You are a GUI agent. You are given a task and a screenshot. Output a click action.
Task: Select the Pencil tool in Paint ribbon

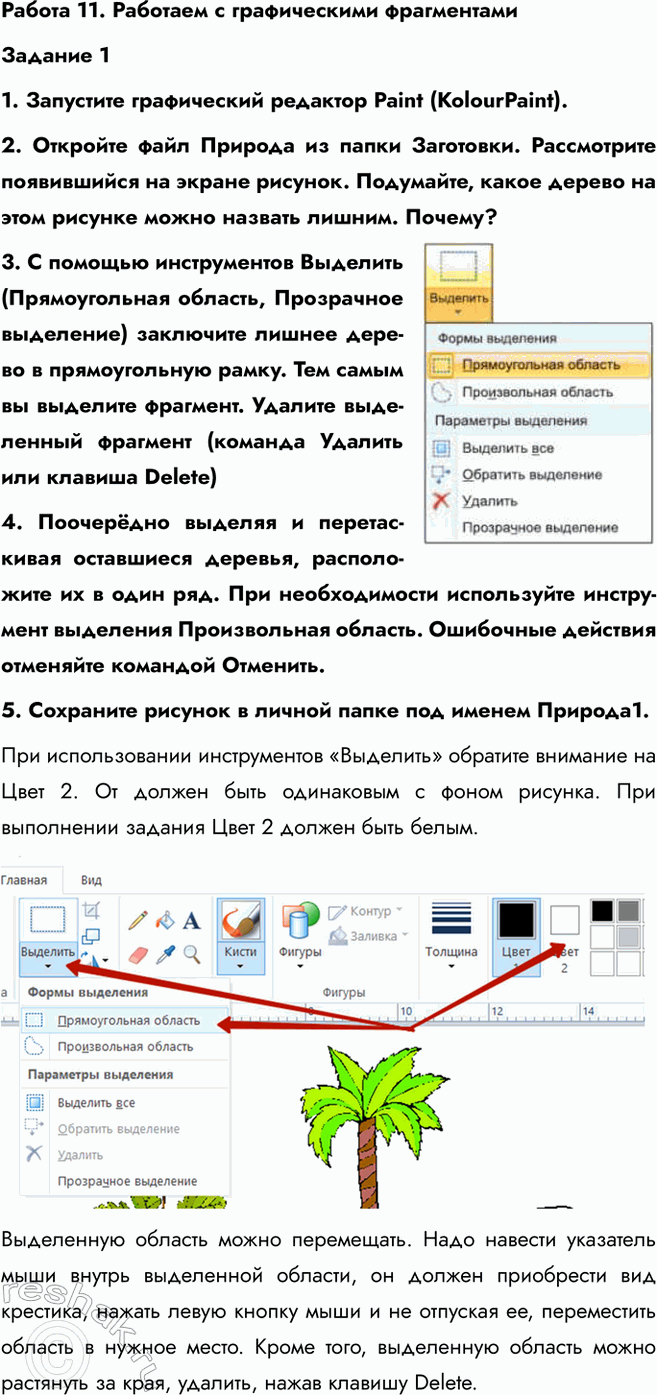pyautogui.click(x=138, y=918)
